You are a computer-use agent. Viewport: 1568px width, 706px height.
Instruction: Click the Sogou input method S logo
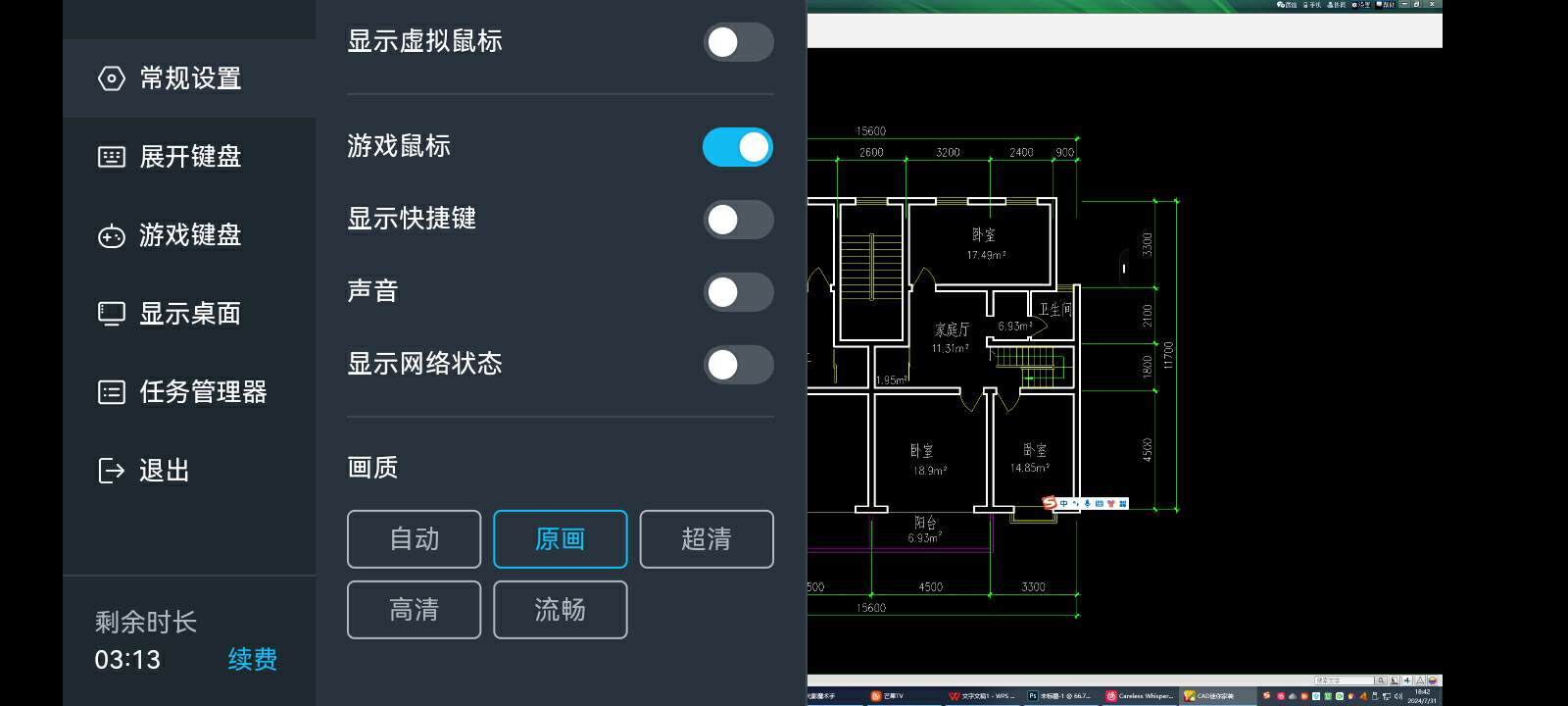click(x=1050, y=503)
